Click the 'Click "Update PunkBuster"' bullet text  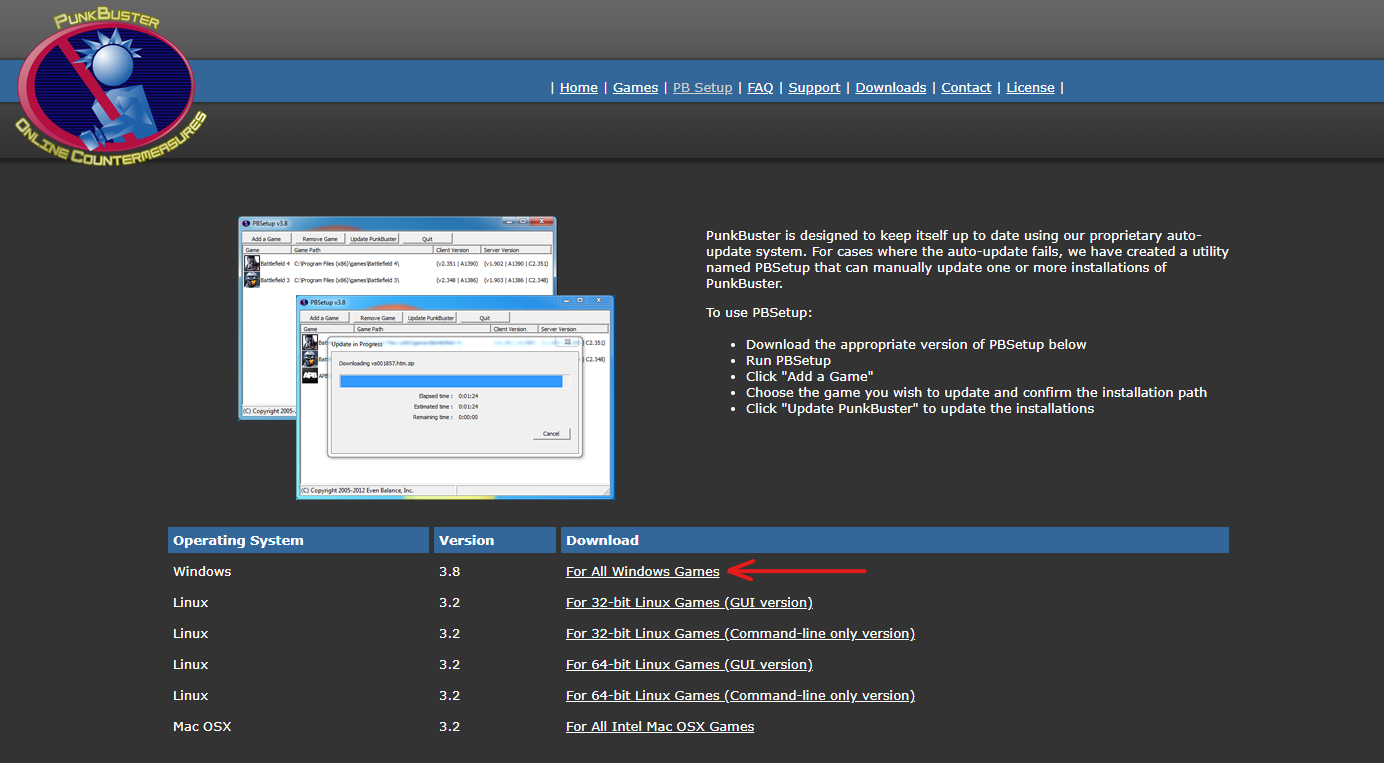click(x=920, y=409)
